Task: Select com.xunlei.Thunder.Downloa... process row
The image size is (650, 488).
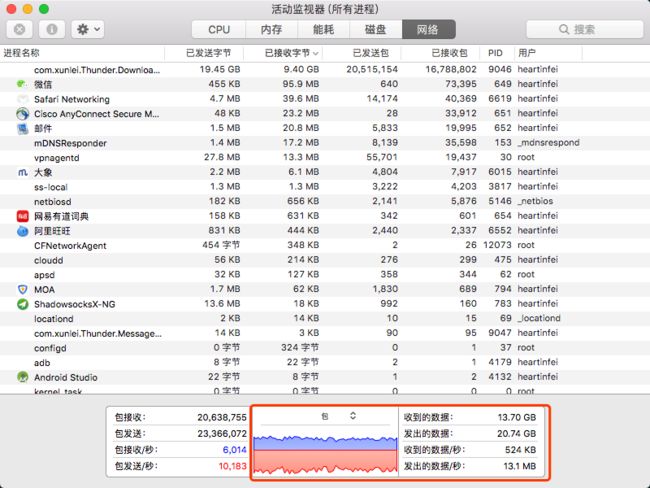Action: [x=325, y=70]
